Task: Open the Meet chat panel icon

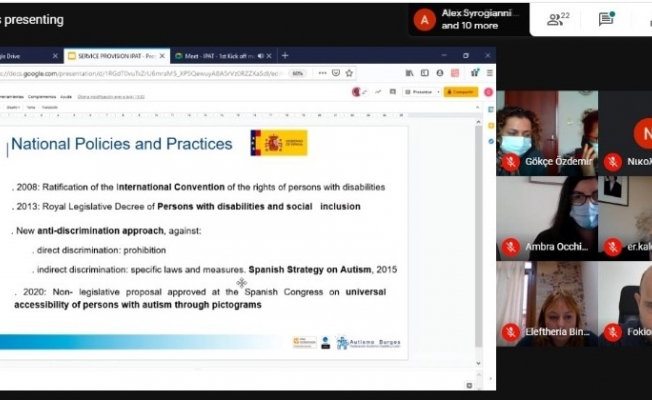Action: pyautogui.click(x=606, y=19)
